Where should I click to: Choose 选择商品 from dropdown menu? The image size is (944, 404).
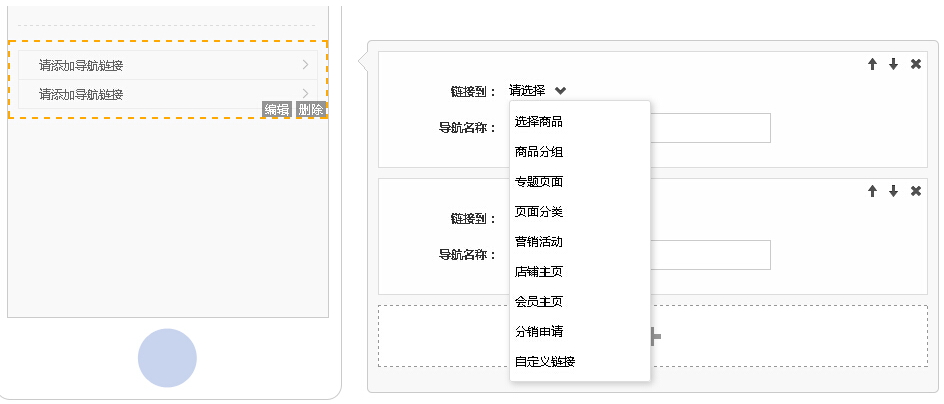[x=539, y=122]
